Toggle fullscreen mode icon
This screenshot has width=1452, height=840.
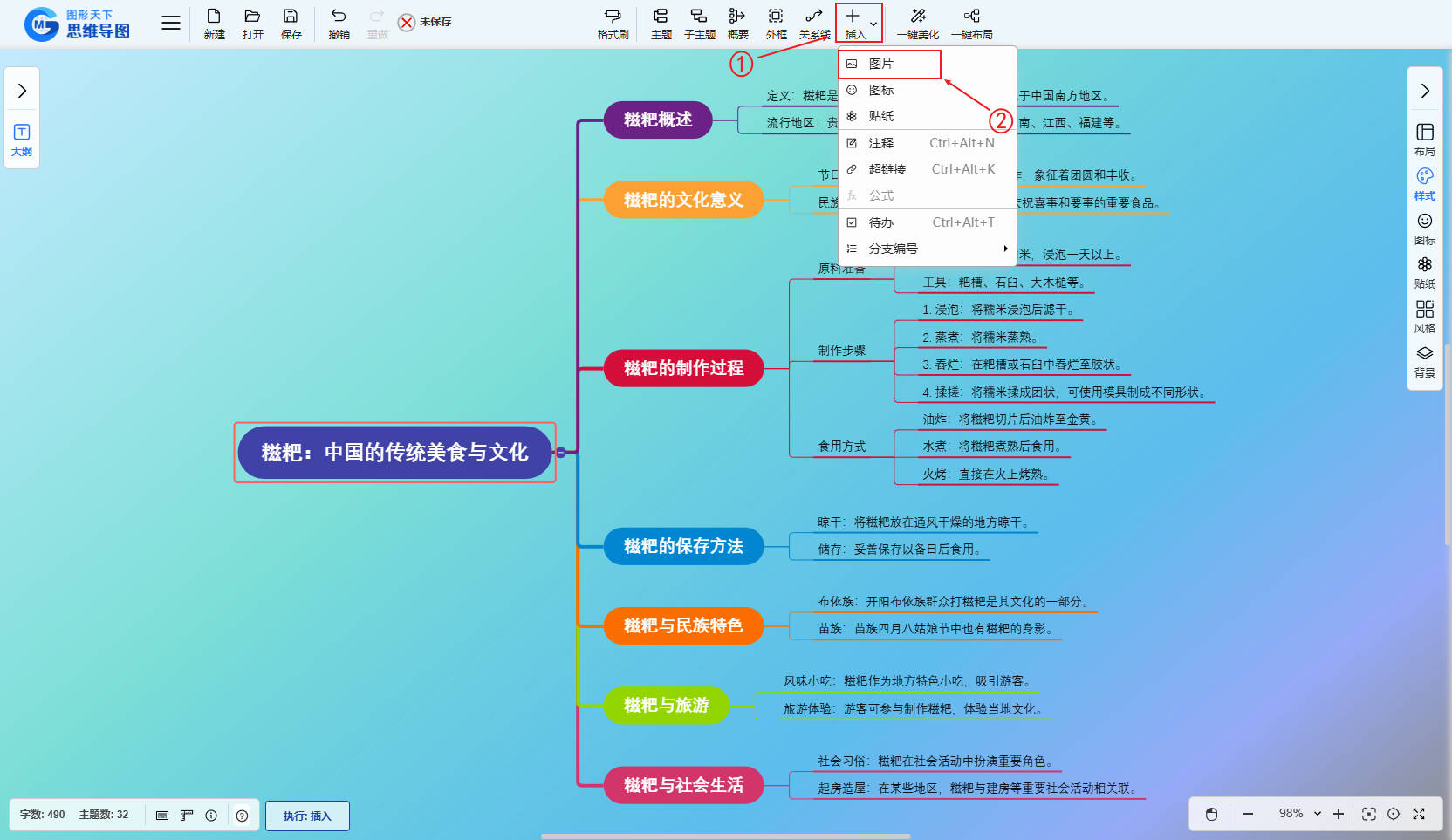pyautogui.click(x=1419, y=814)
